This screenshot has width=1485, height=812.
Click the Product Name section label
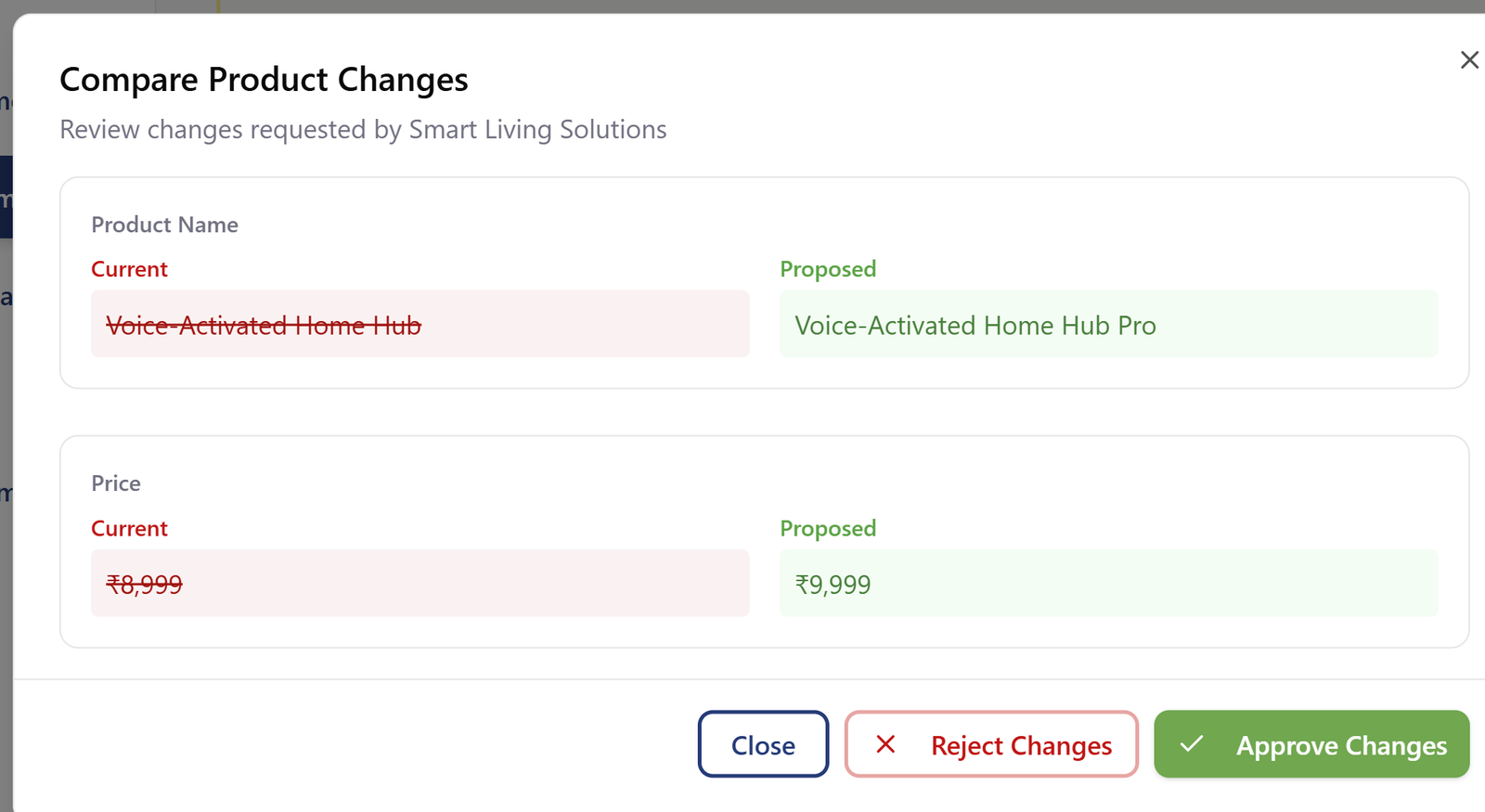tap(164, 226)
